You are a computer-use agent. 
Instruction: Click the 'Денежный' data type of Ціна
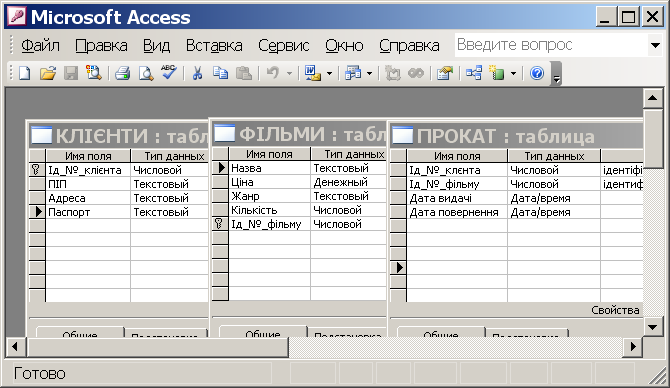tap(349, 182)
